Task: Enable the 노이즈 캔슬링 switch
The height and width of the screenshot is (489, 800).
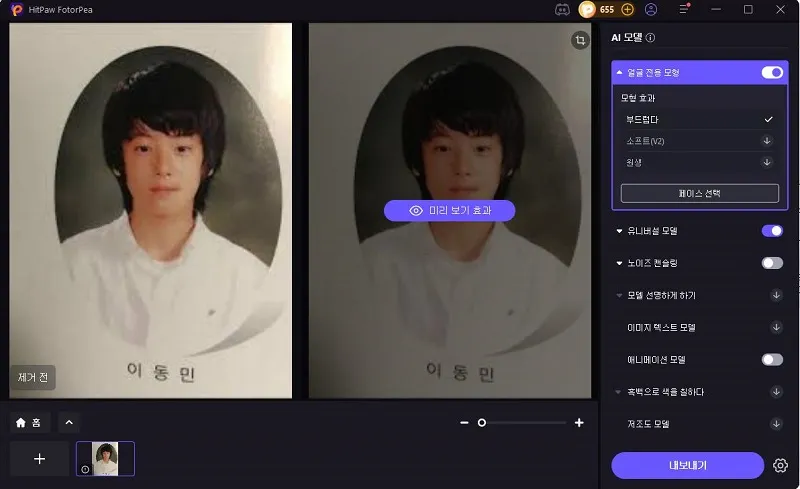Action: click(772, 263)
